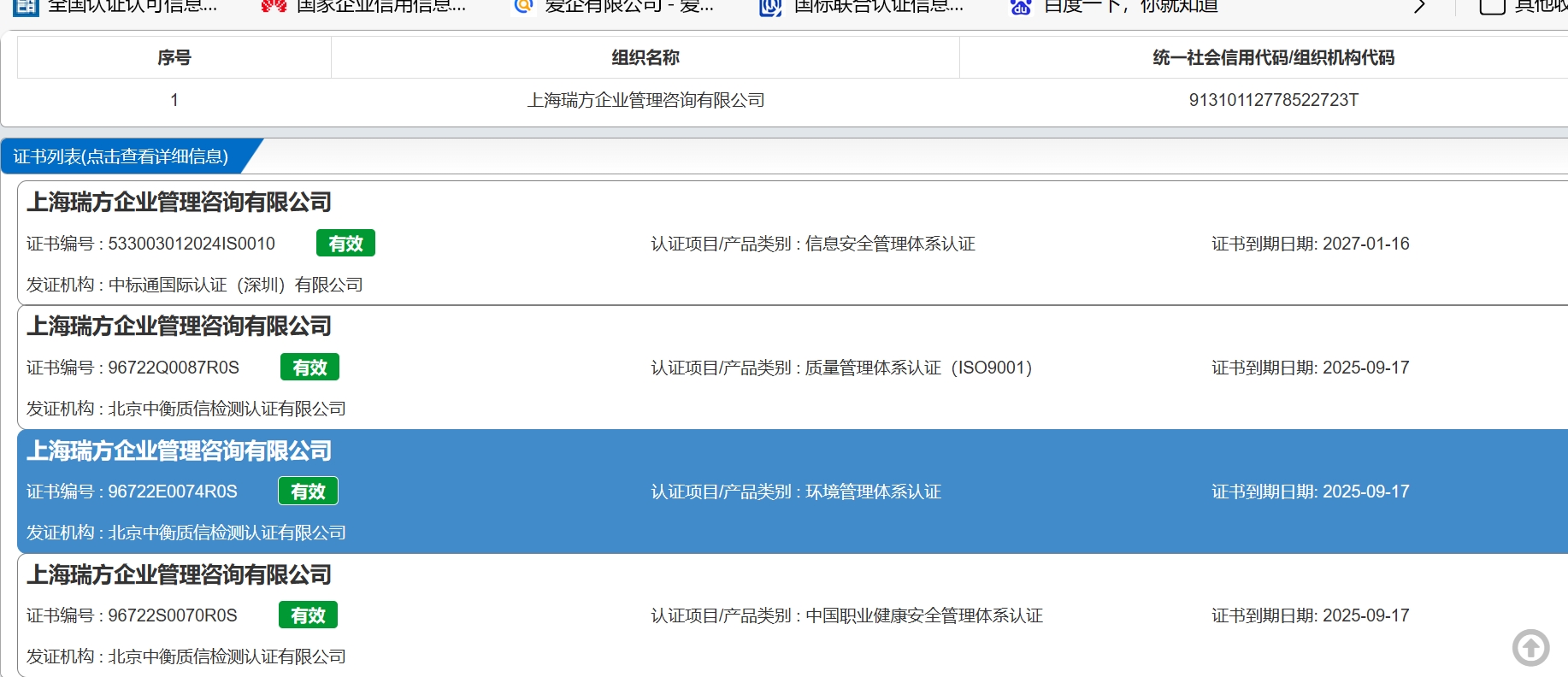This screenshot has height=677, width=1568.
Task: Open the 百度一下，你就知道 bookmark
Action: pos(1114,7)
